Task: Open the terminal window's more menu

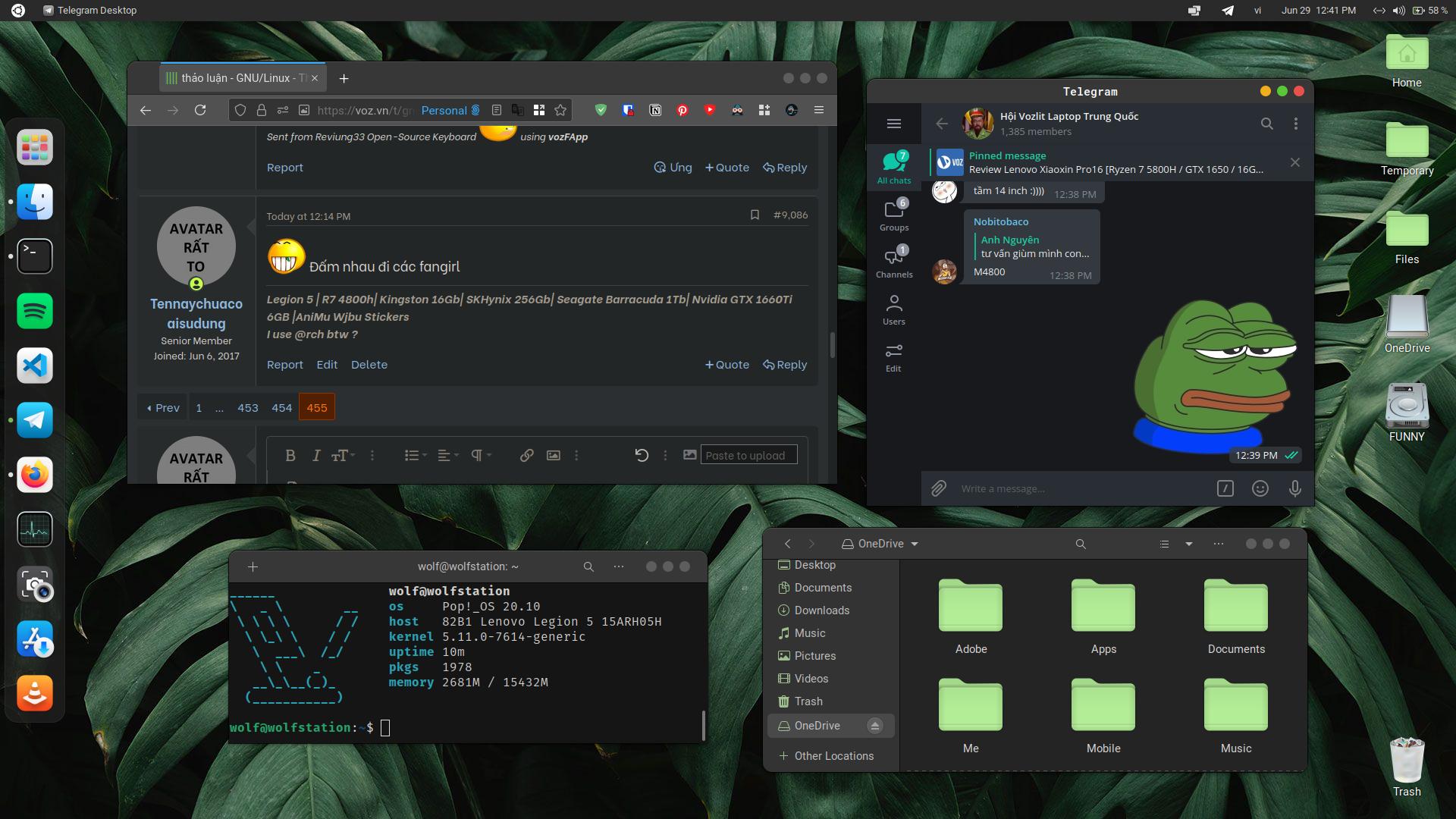Action: [x=619, y=566]
